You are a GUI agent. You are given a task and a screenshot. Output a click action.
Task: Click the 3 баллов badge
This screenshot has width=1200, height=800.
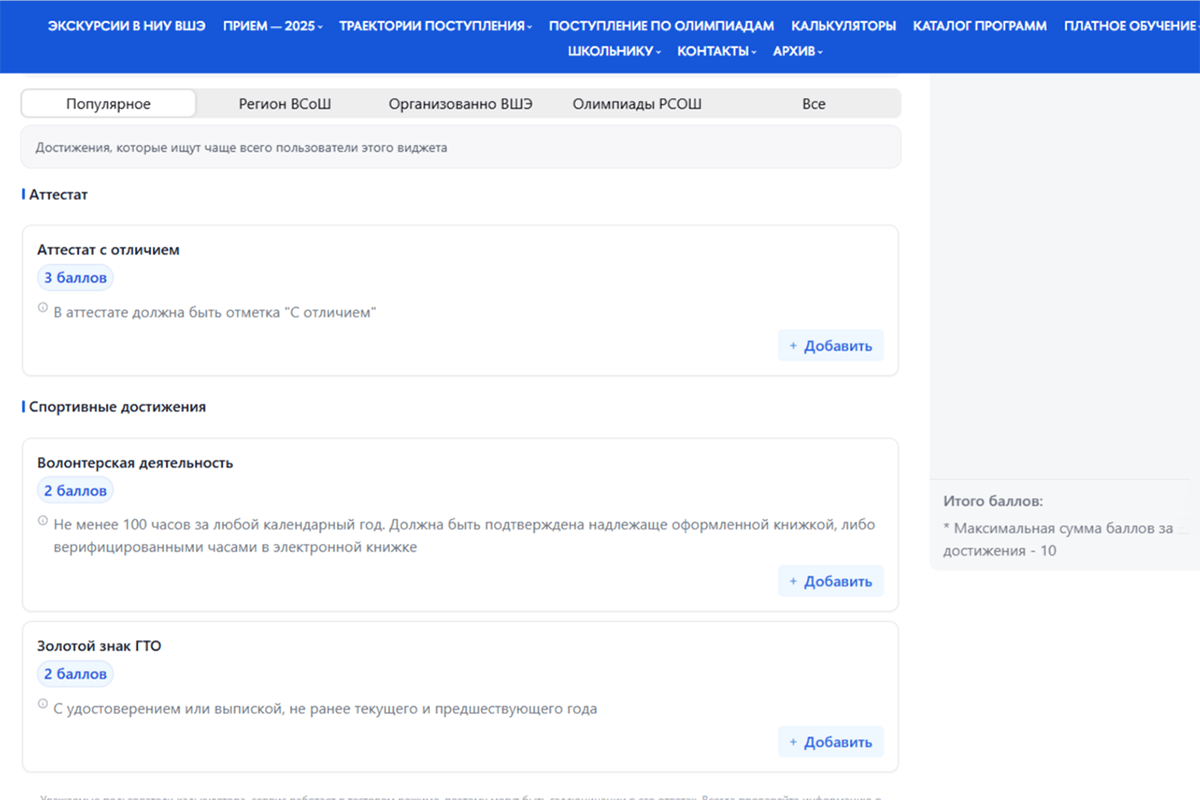pos(75,278)
